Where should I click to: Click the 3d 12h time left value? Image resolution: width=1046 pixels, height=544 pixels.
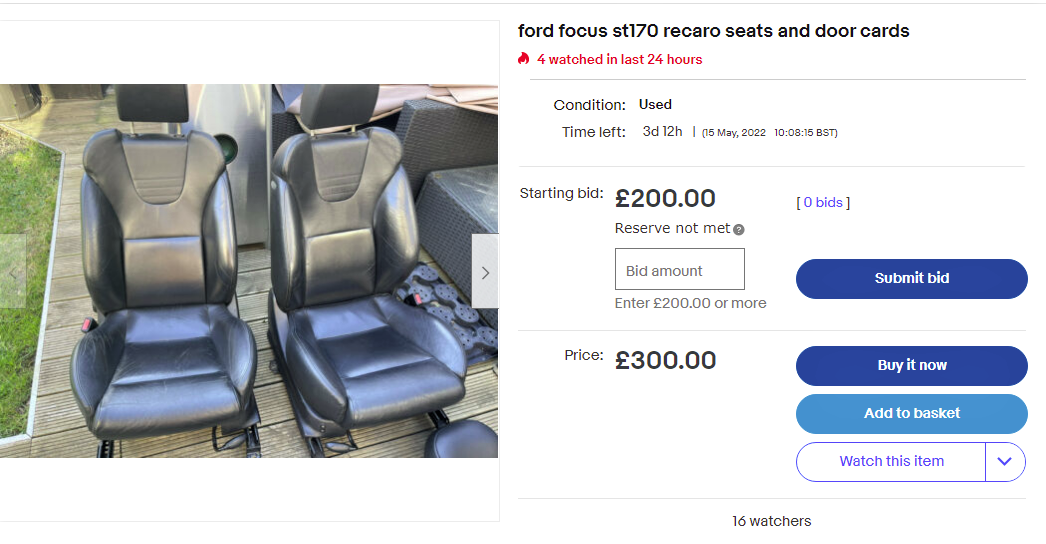pos(662,132)
